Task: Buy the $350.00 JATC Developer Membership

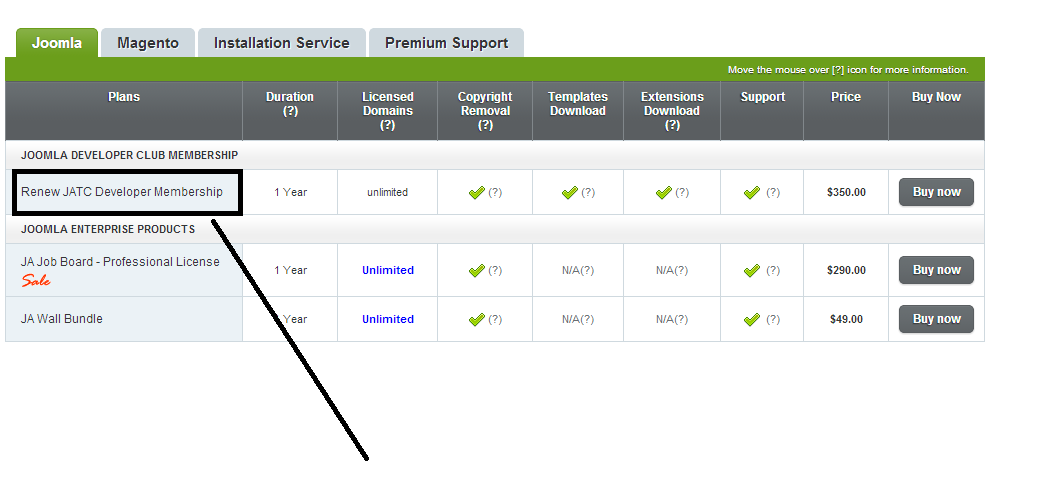Action: tap(936, 192)
